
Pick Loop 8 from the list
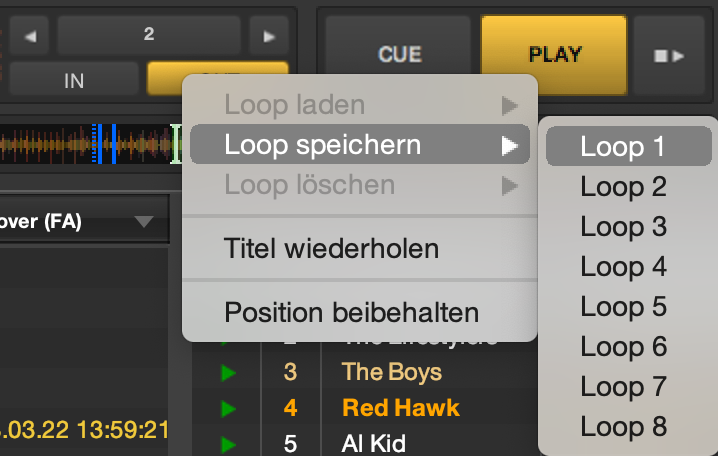point(624,427)
